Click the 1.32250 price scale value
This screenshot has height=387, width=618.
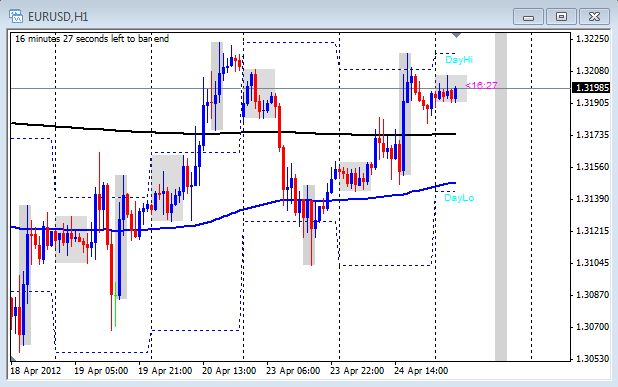click(x=592, y=39)
